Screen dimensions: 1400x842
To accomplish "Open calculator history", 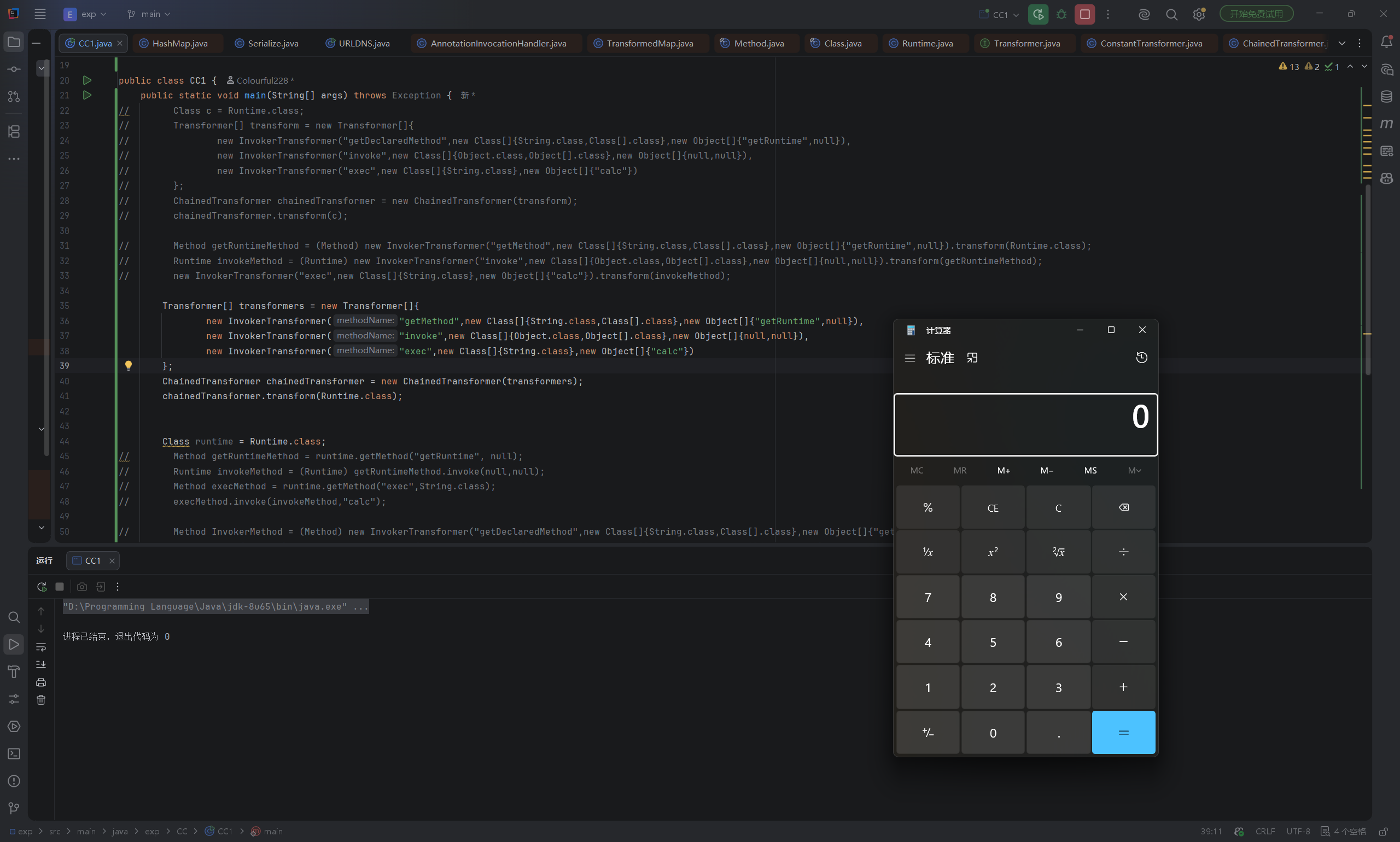I will pos(1141,358).
